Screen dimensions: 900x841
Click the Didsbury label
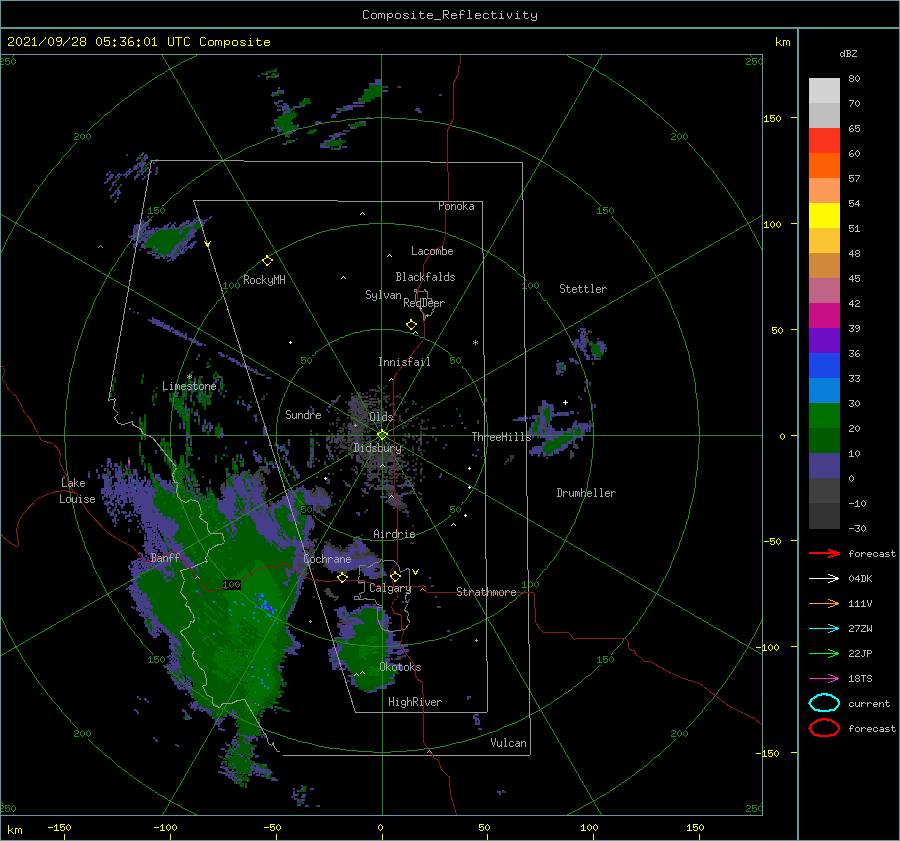pyautogui.click(x=378, y=448)
